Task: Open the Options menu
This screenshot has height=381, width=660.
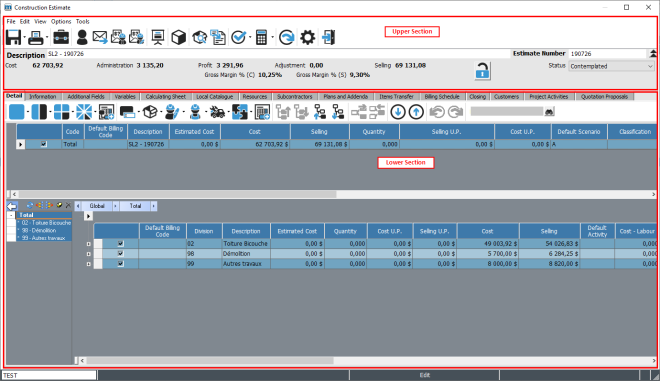Action: (61, 21)
